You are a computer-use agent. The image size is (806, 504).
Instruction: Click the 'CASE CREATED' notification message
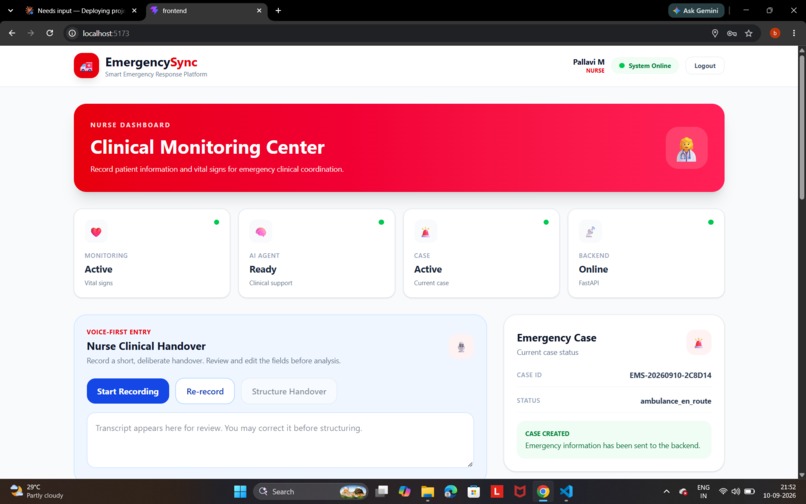pyautogui.click(x=614, y=440)
